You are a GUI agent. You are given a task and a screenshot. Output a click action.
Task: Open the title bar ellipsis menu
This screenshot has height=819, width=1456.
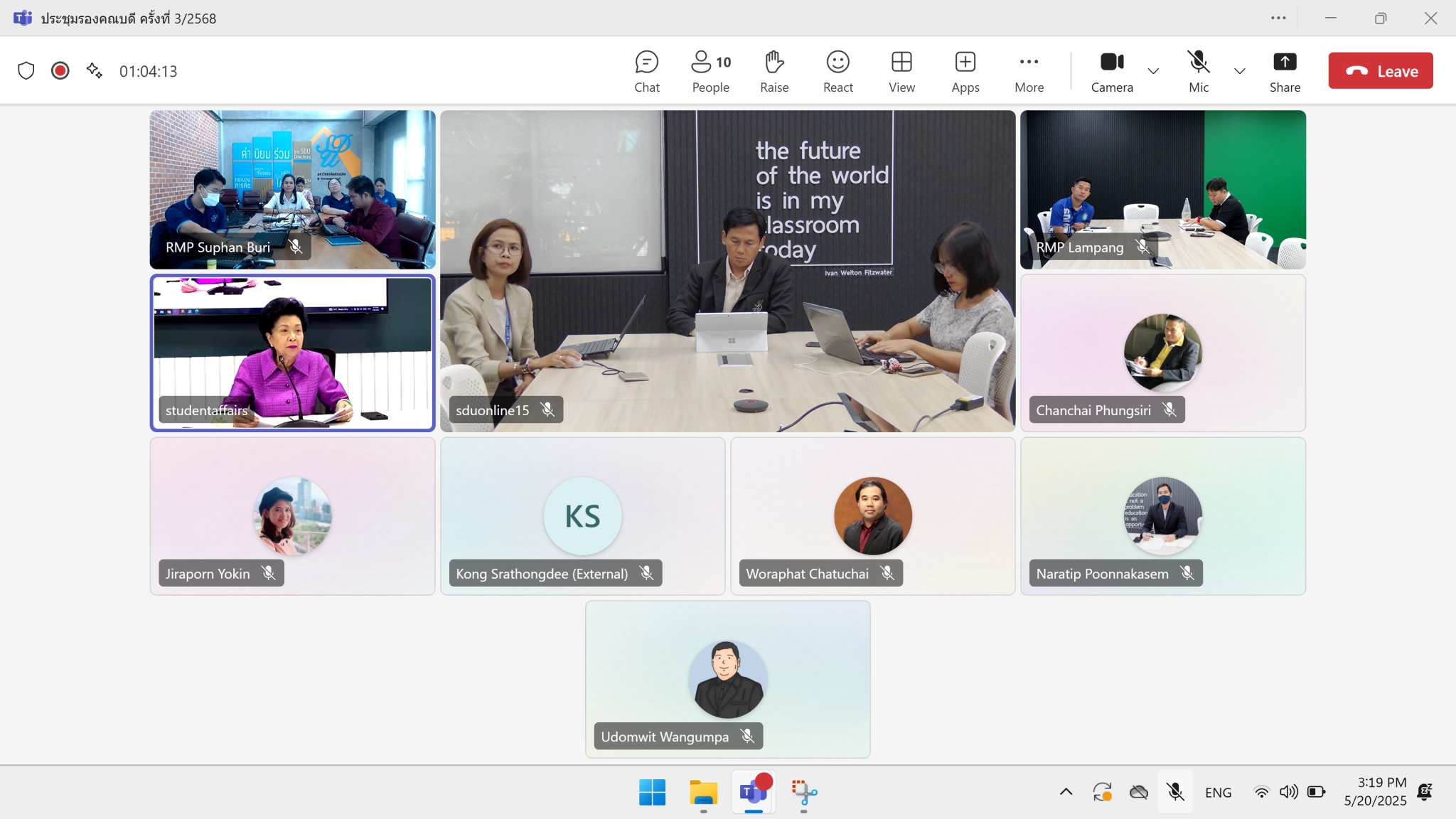pyautogui.click(x=1278, y=18)
